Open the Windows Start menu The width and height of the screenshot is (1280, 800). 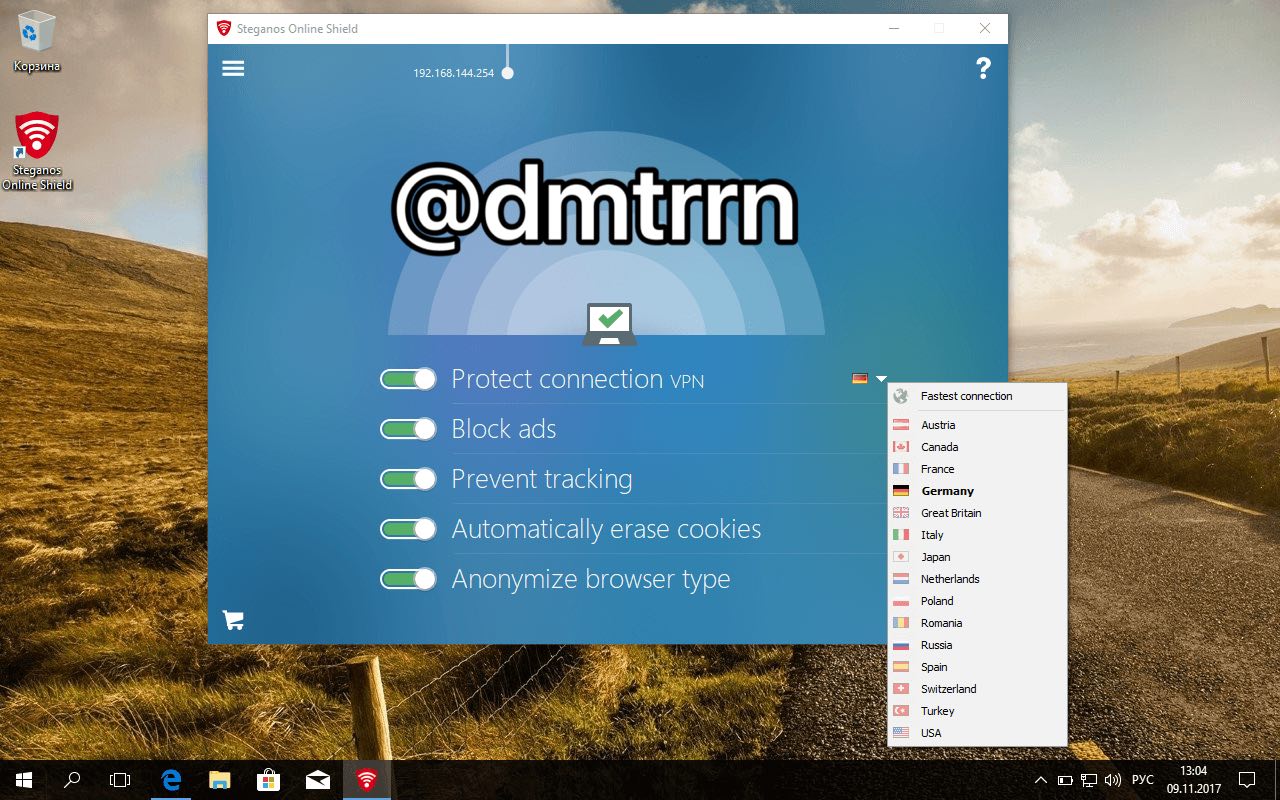(x=24, y=780)
